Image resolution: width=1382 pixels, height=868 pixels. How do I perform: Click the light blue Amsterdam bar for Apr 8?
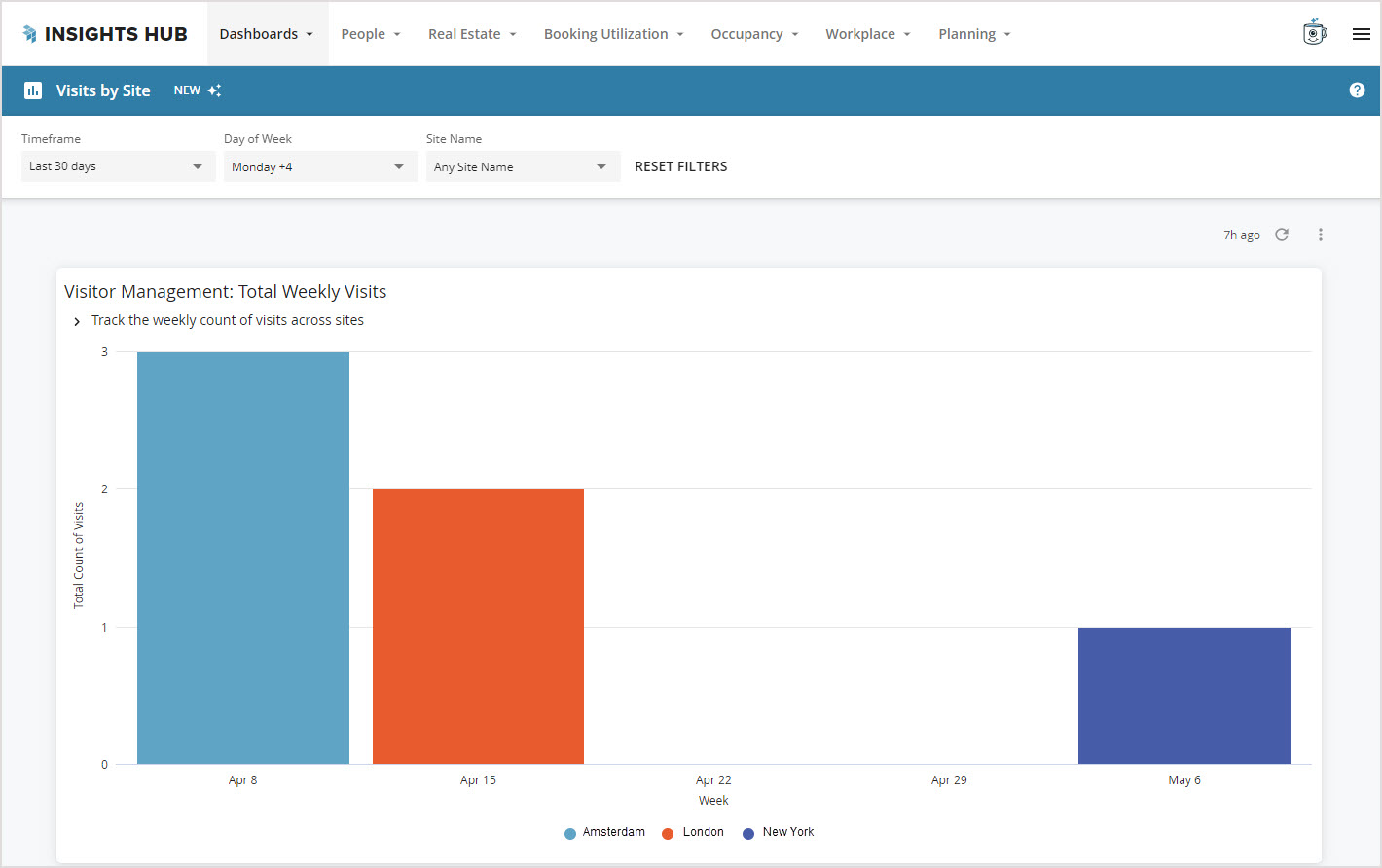click(x=243, y=558)
